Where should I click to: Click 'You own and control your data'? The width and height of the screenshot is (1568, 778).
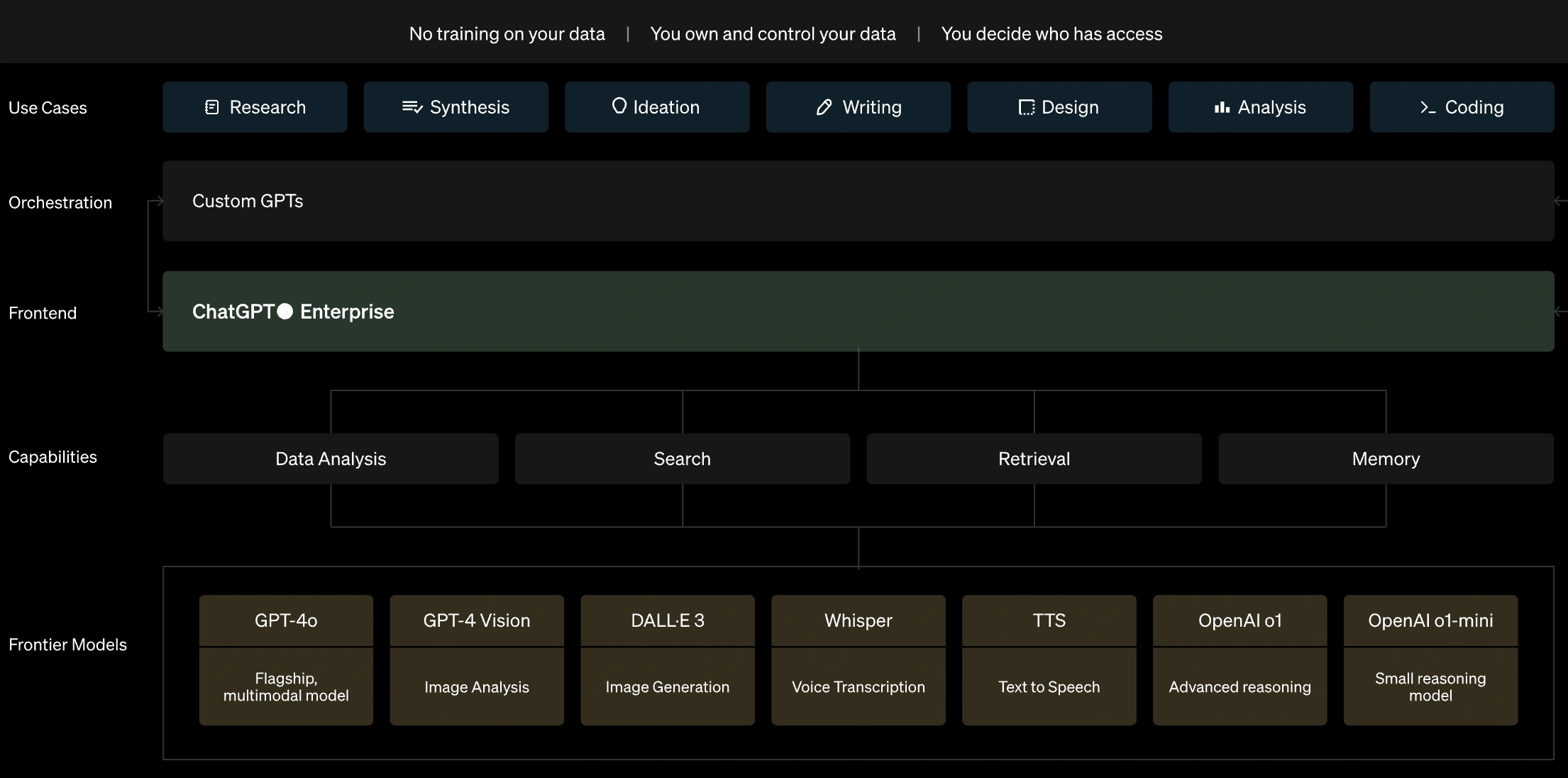point(773,34)
